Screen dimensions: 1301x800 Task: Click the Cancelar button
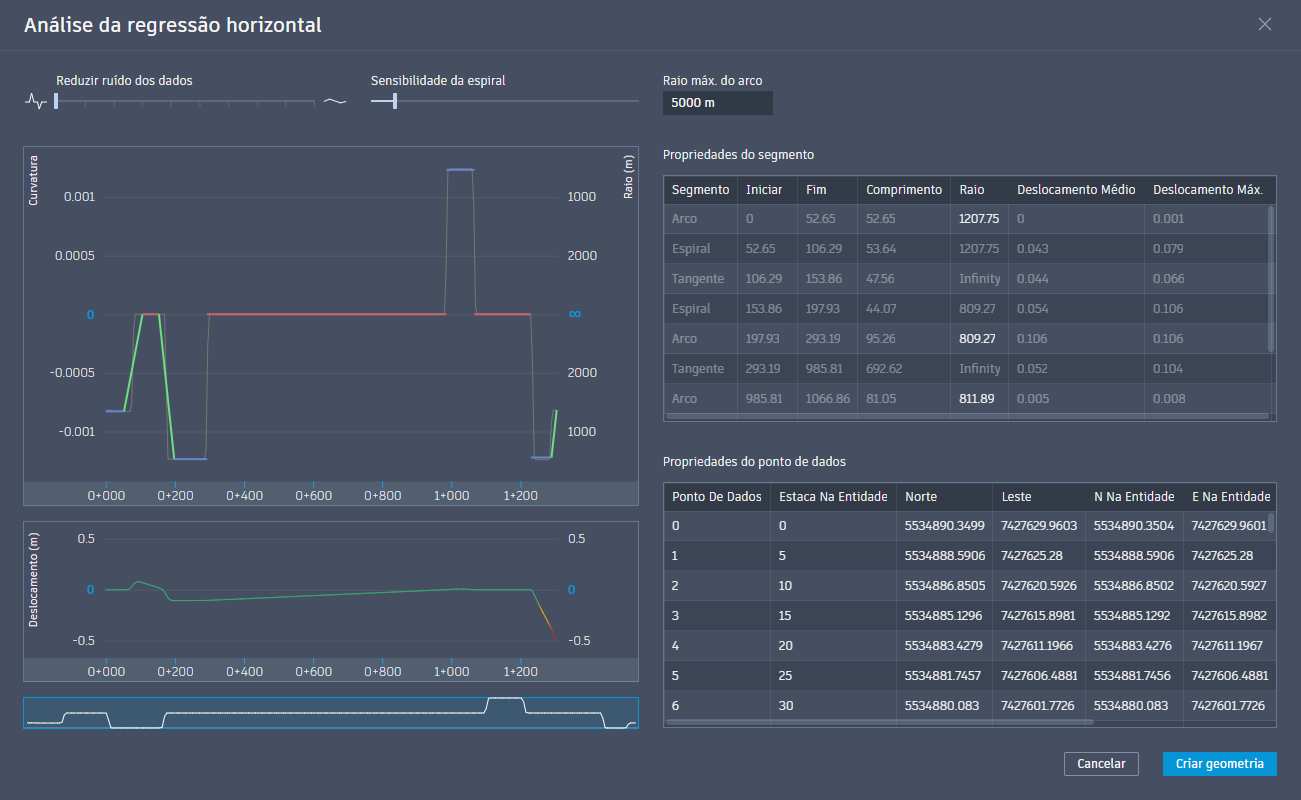[x=1101, y=764]
